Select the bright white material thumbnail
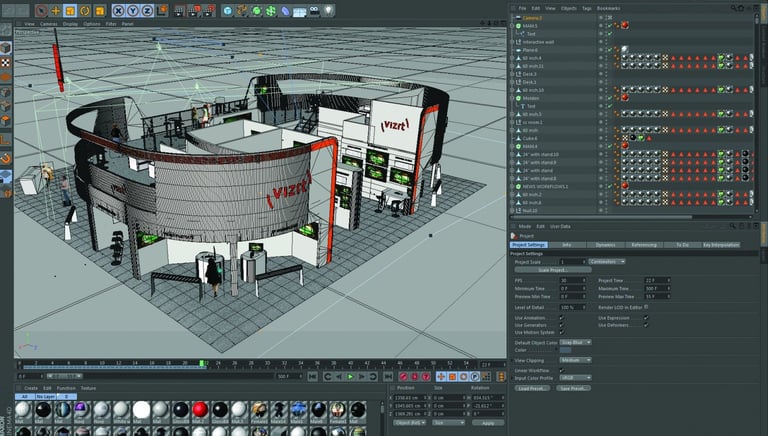 coord(141,410)
